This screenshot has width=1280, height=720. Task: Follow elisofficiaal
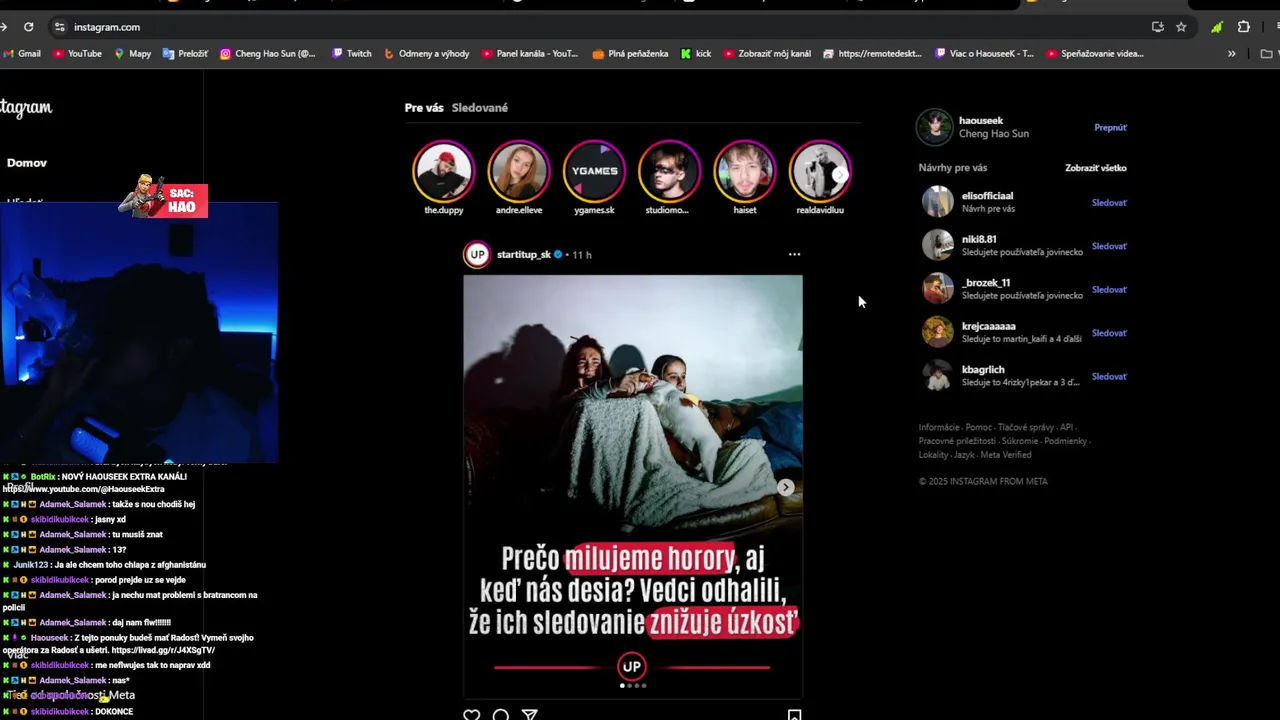[x=1109, y=203]
